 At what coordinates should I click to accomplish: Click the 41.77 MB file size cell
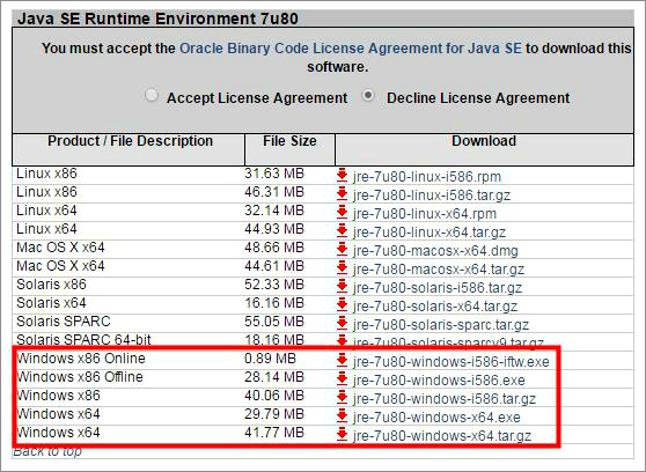tap(274, 432)
